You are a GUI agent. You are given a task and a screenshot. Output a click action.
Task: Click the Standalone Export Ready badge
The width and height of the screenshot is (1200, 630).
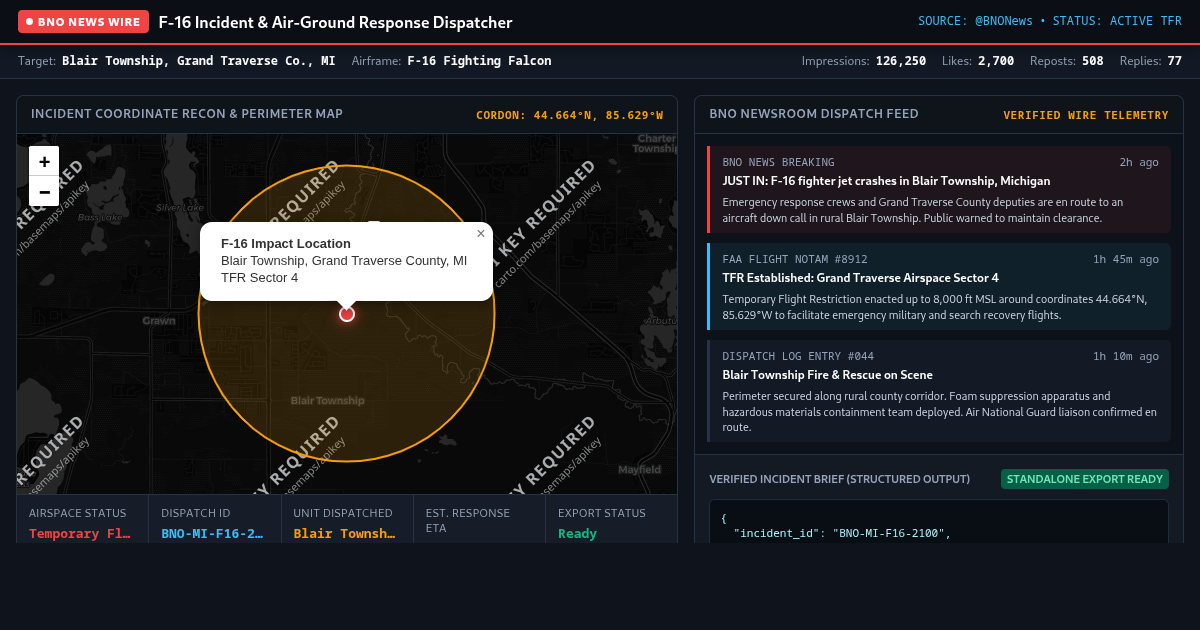click(x=1085, y=479)
